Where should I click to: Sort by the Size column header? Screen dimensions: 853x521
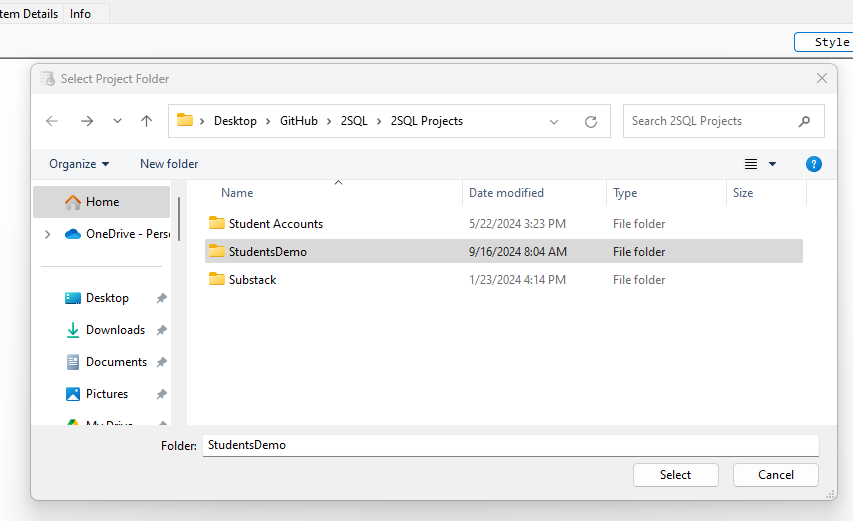[743, 193]
